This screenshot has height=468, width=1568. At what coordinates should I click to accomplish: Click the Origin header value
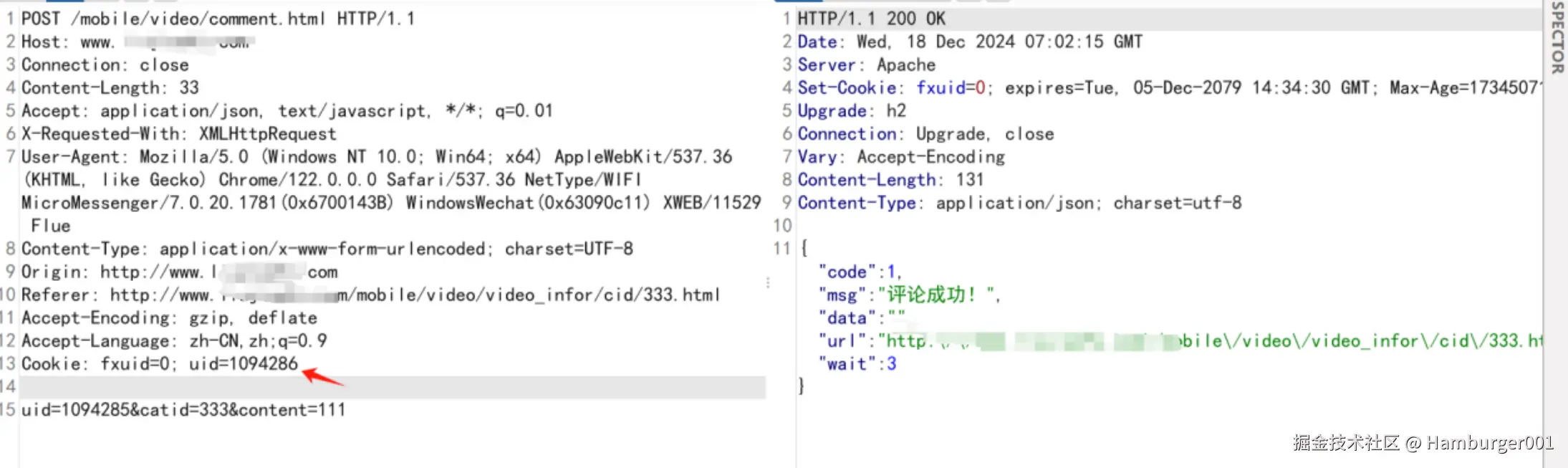(218, 272)
